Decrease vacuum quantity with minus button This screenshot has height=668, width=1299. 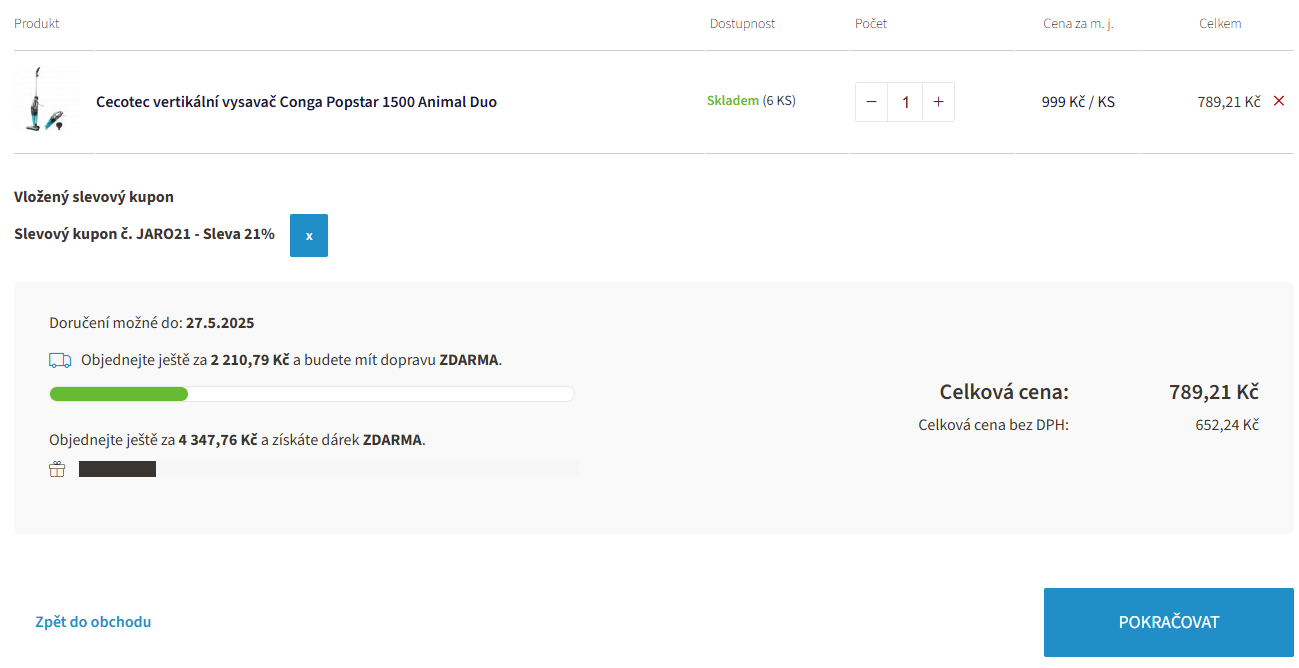point(871,102)
